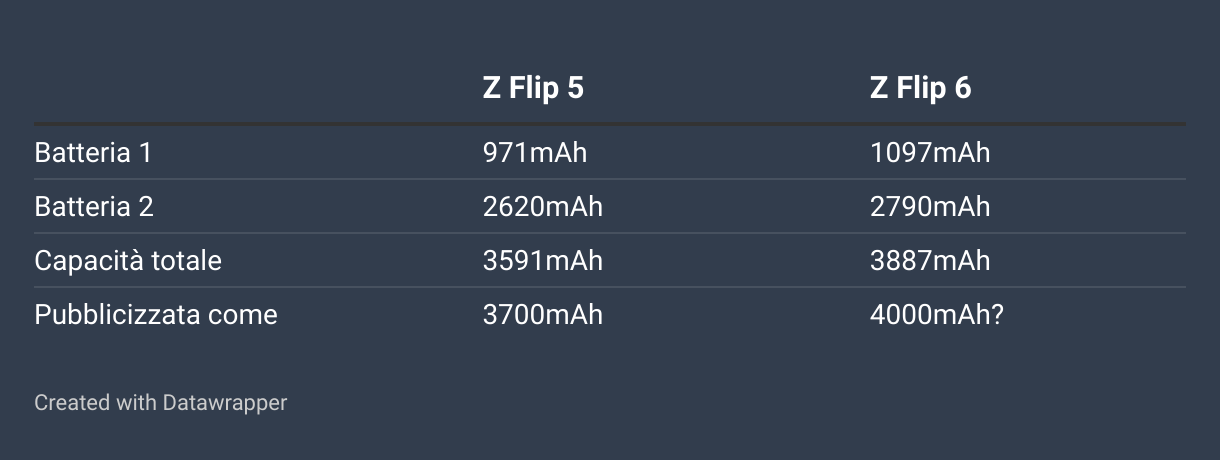
Task: Click the Capacità totale row label
Action: [x=128, y=261]
